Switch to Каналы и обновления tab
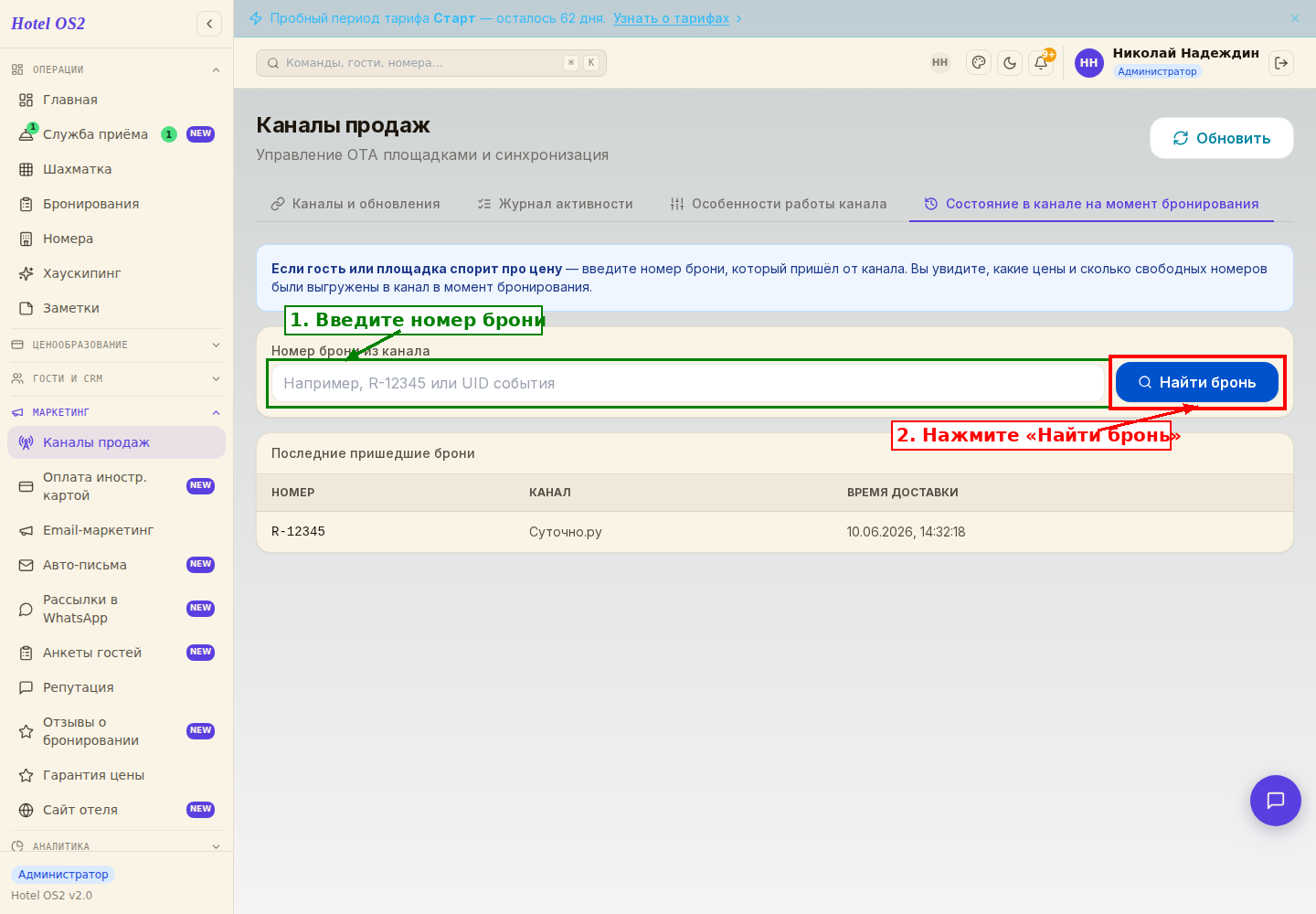Image resolution: width=1316 pixels, height=914 pixels. click(x=356, y=204)
